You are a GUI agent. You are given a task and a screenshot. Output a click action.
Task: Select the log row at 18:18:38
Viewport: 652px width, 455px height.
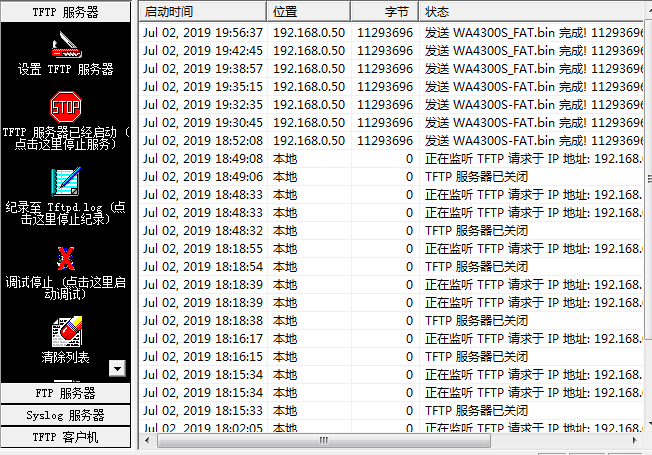click(391, 321)
